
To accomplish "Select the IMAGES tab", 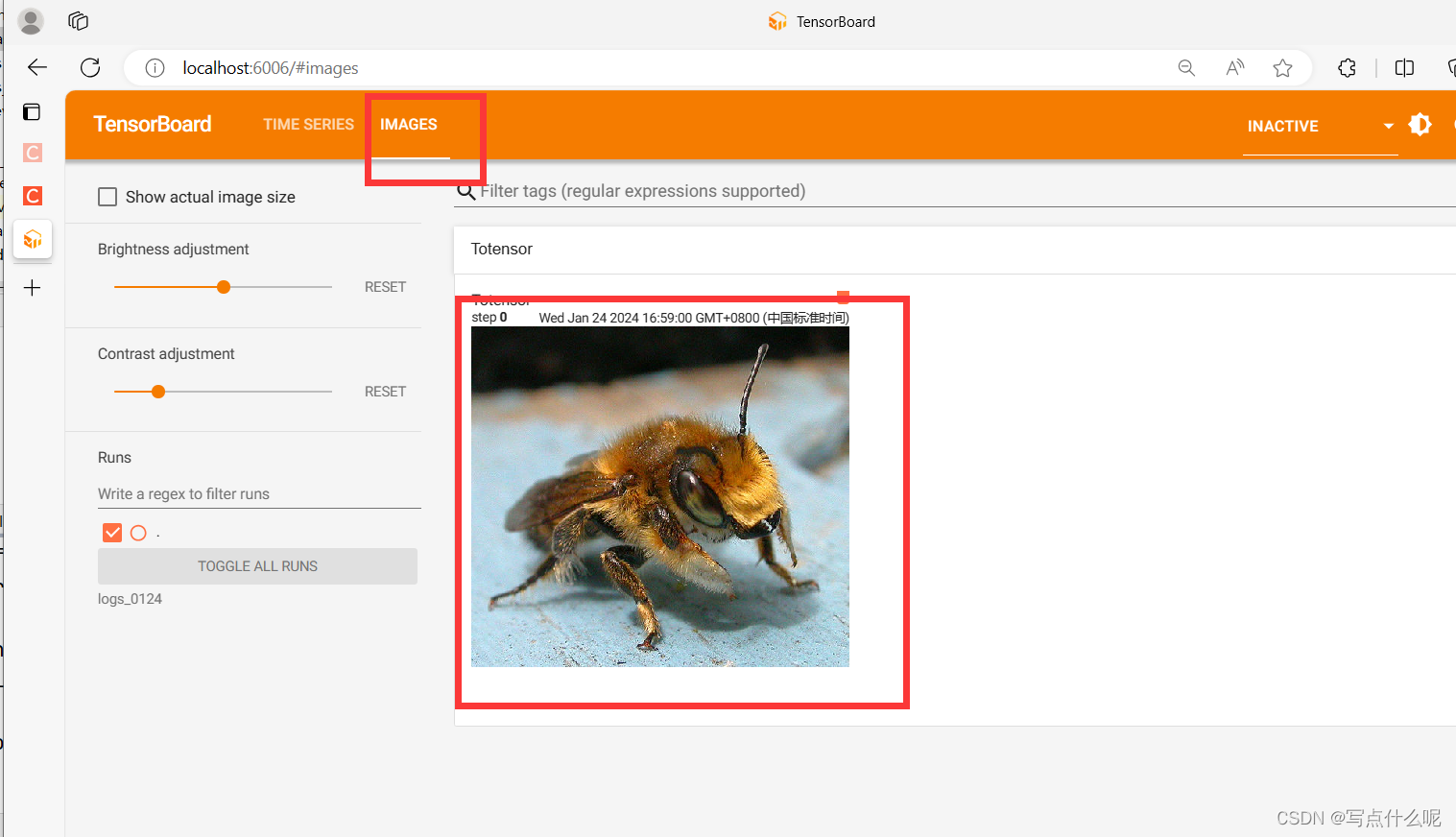I will (x=408, y=124).
